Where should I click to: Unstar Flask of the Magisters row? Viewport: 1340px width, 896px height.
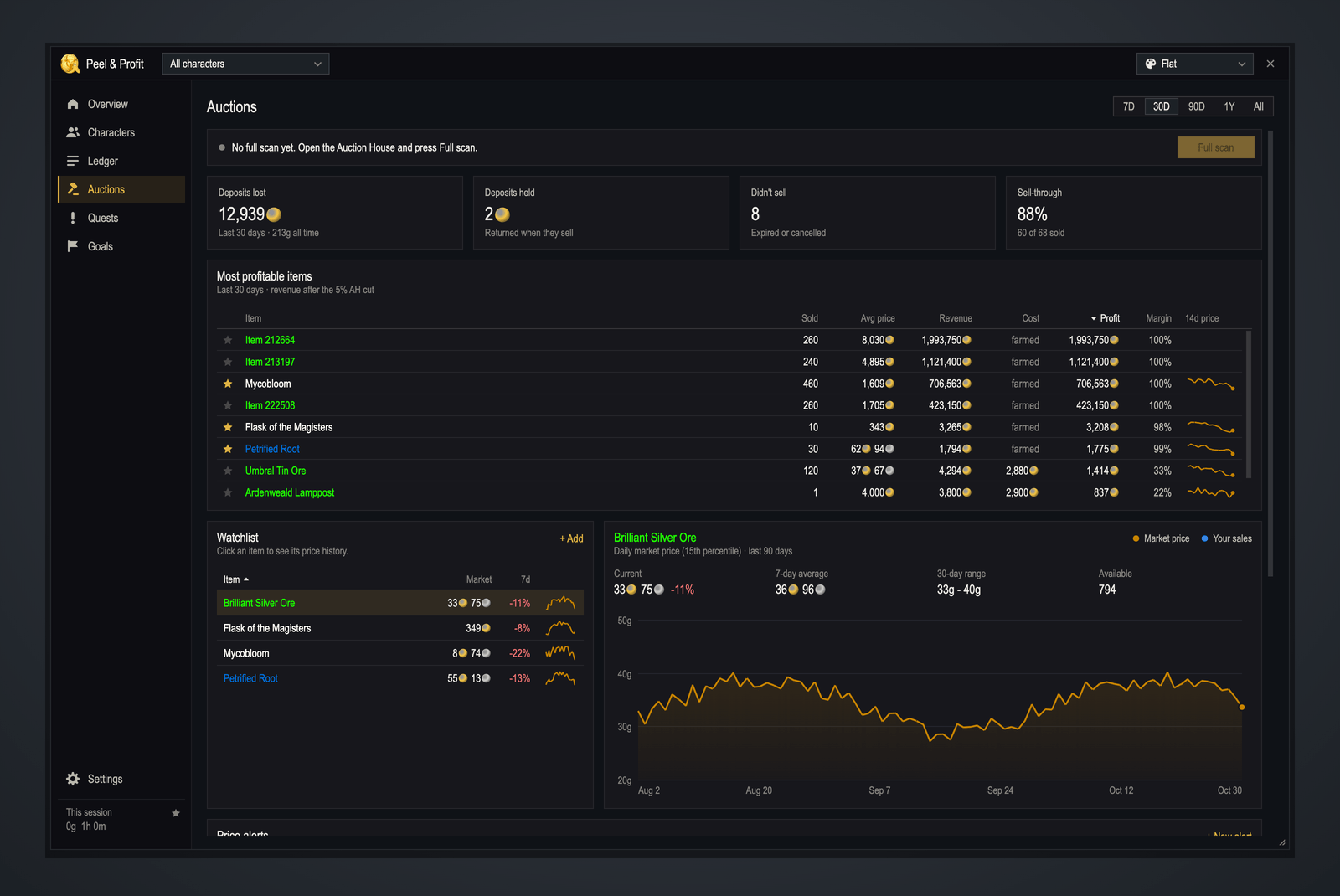pos(228,427)
